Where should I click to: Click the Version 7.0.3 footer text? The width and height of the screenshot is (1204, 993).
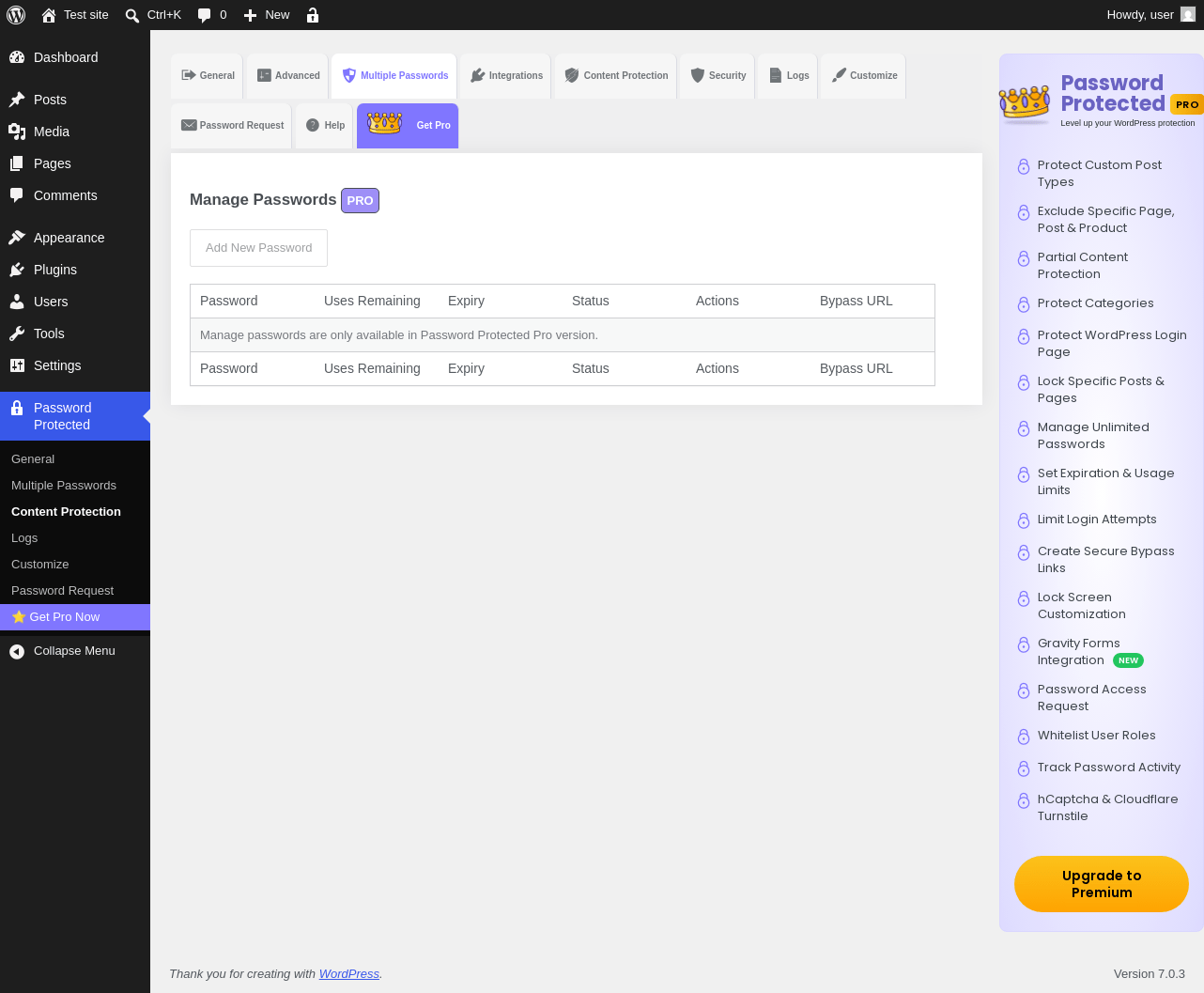pos(1150,974)
